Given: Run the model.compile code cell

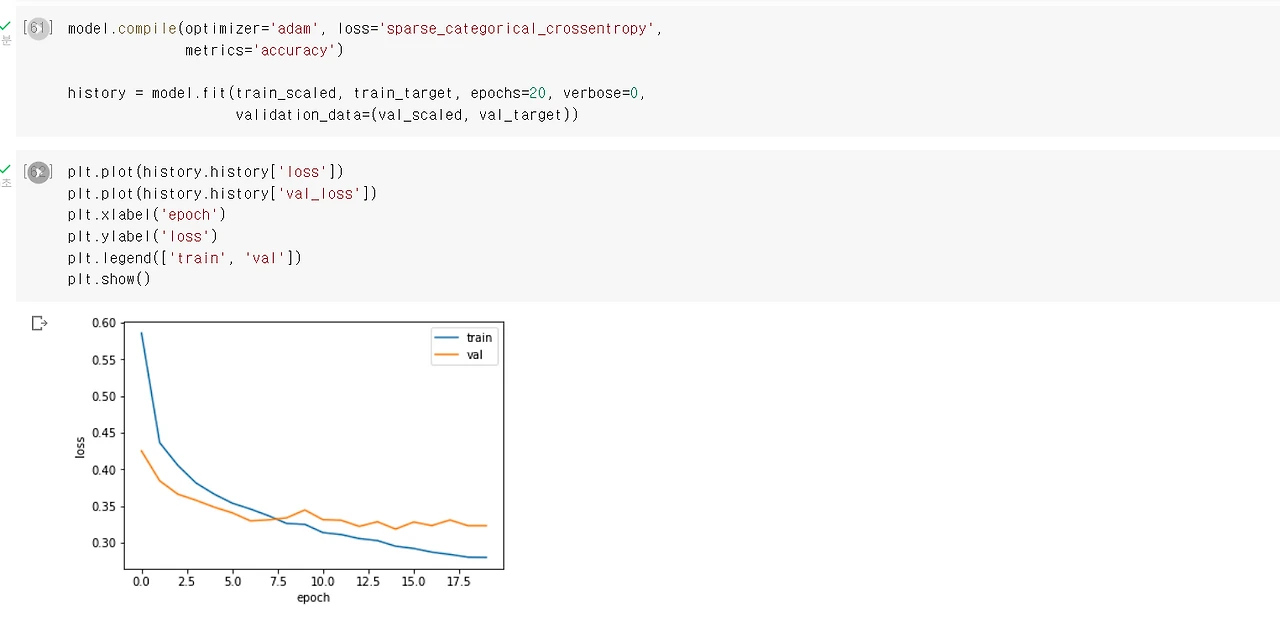Looking at the screenshot, I should [x=38, y=29].
